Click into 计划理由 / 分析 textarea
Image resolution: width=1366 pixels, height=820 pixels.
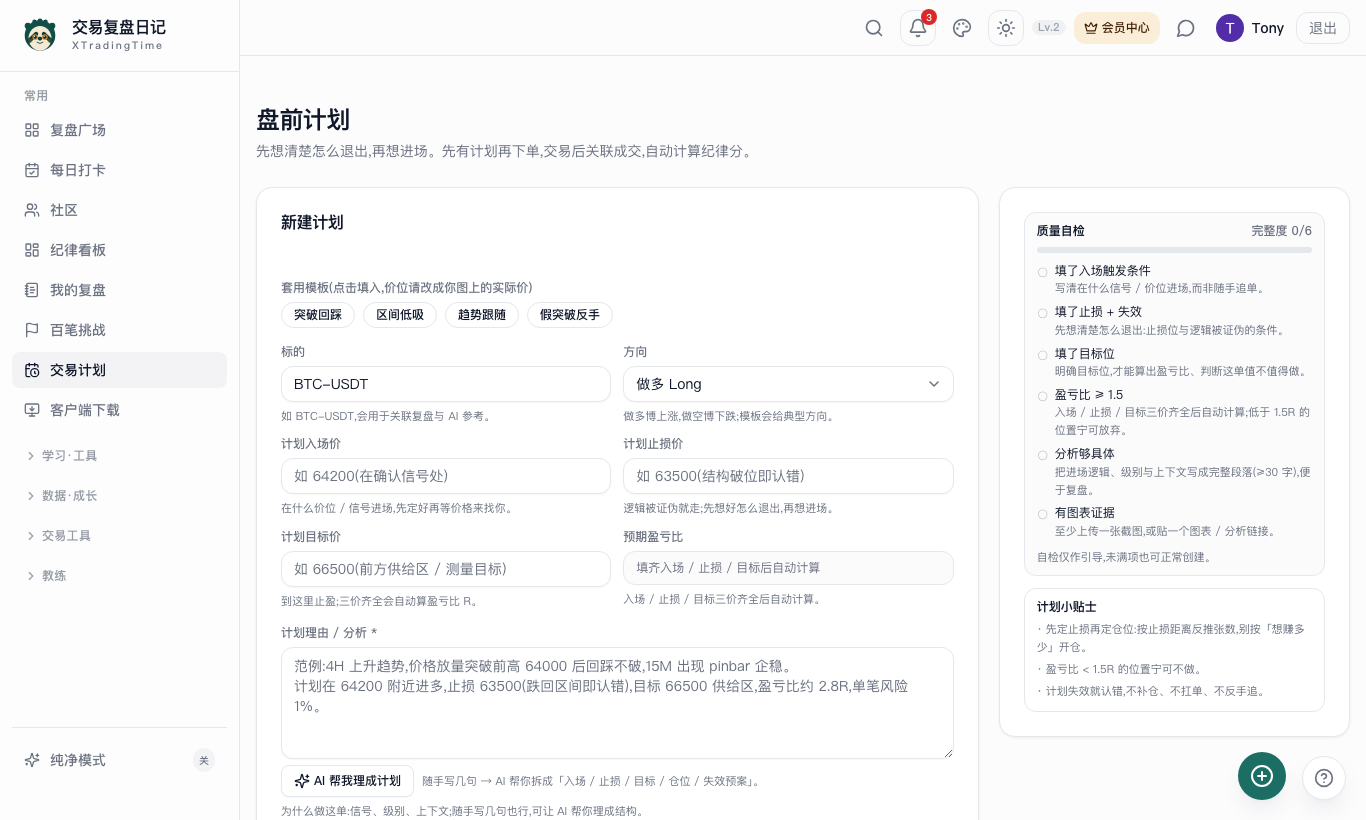pos(617,703)
